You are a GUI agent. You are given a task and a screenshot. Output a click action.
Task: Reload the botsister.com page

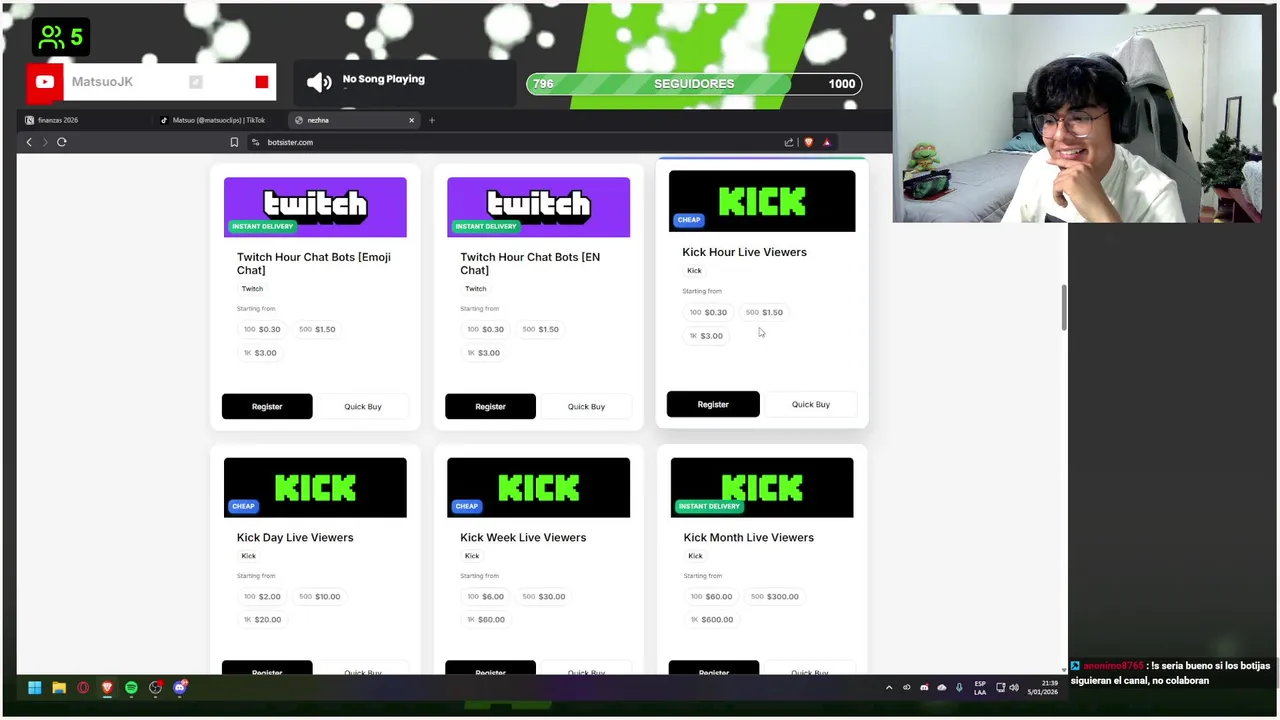pos(62,142)
